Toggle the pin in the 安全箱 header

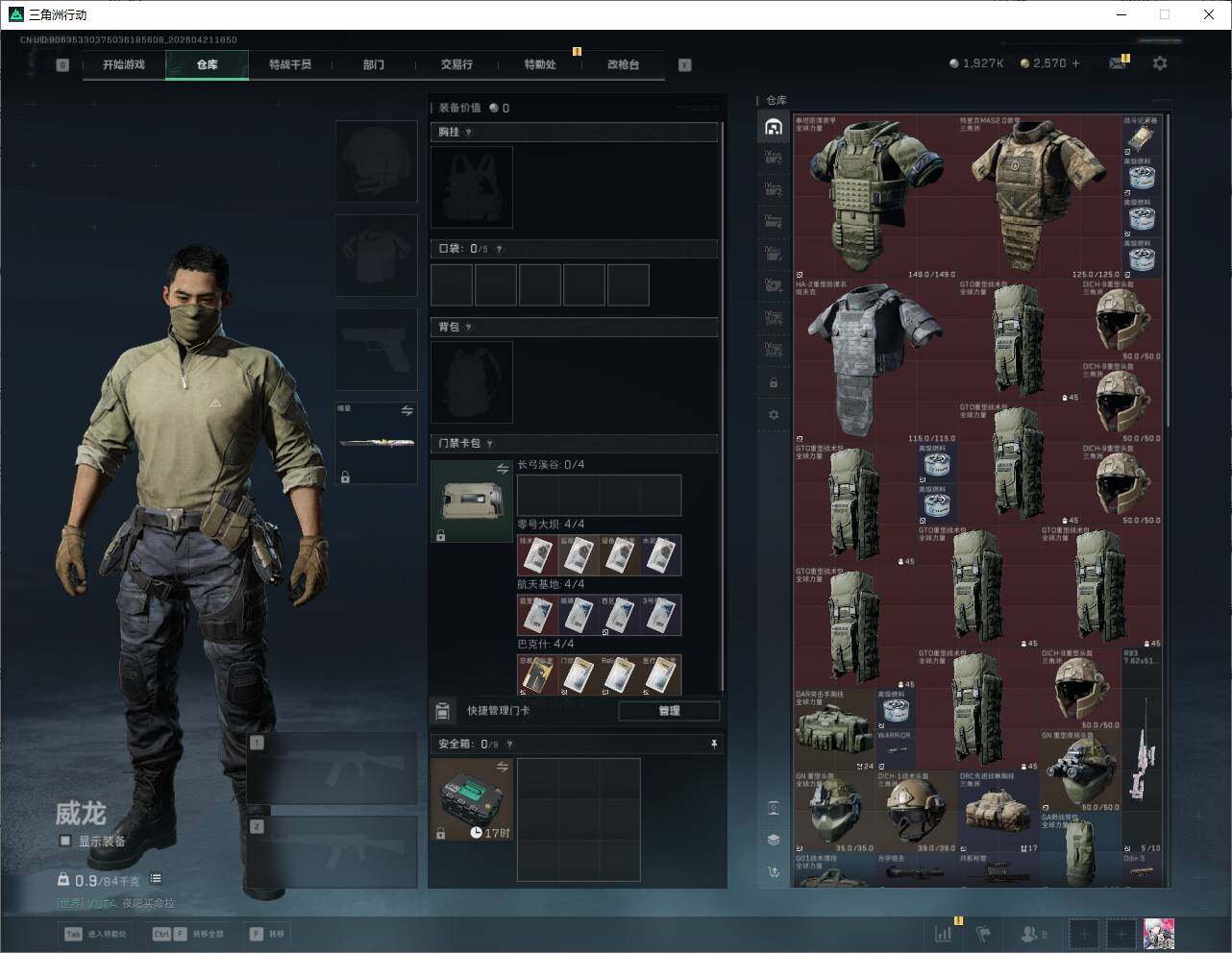click(x=713, y=745)
